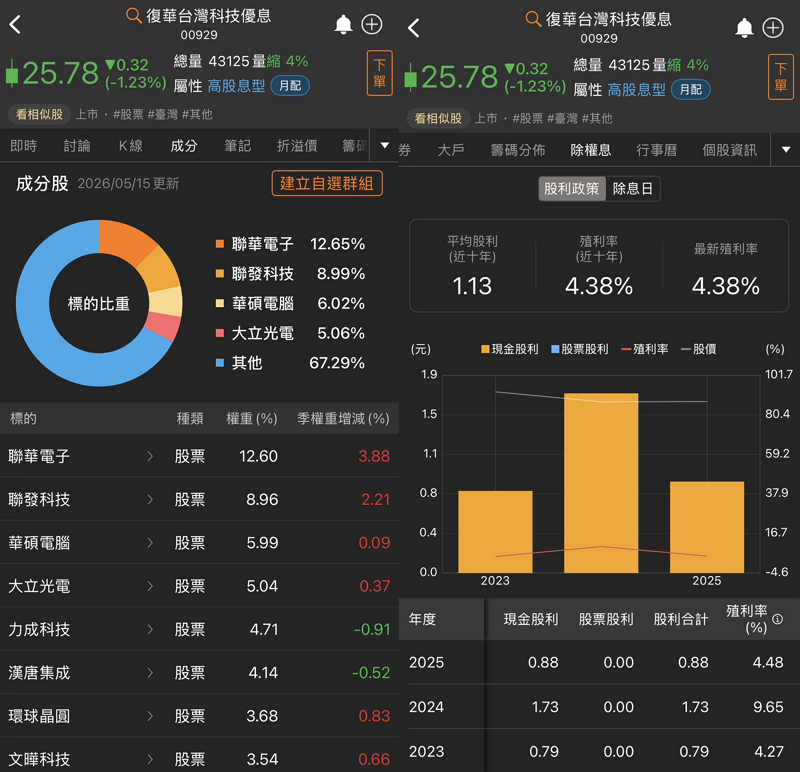
Task: Toggle 股價 legend line
Action: pyautogui.click(x=698, y=349)
